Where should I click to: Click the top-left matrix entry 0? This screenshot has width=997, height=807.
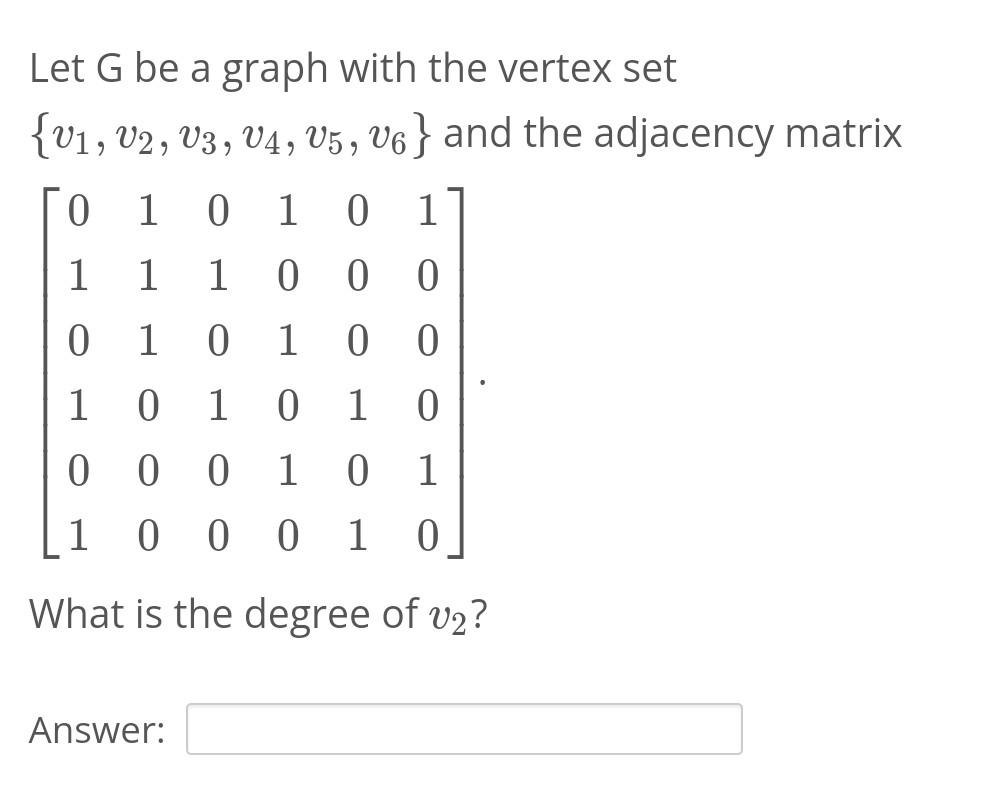point(77,210)
